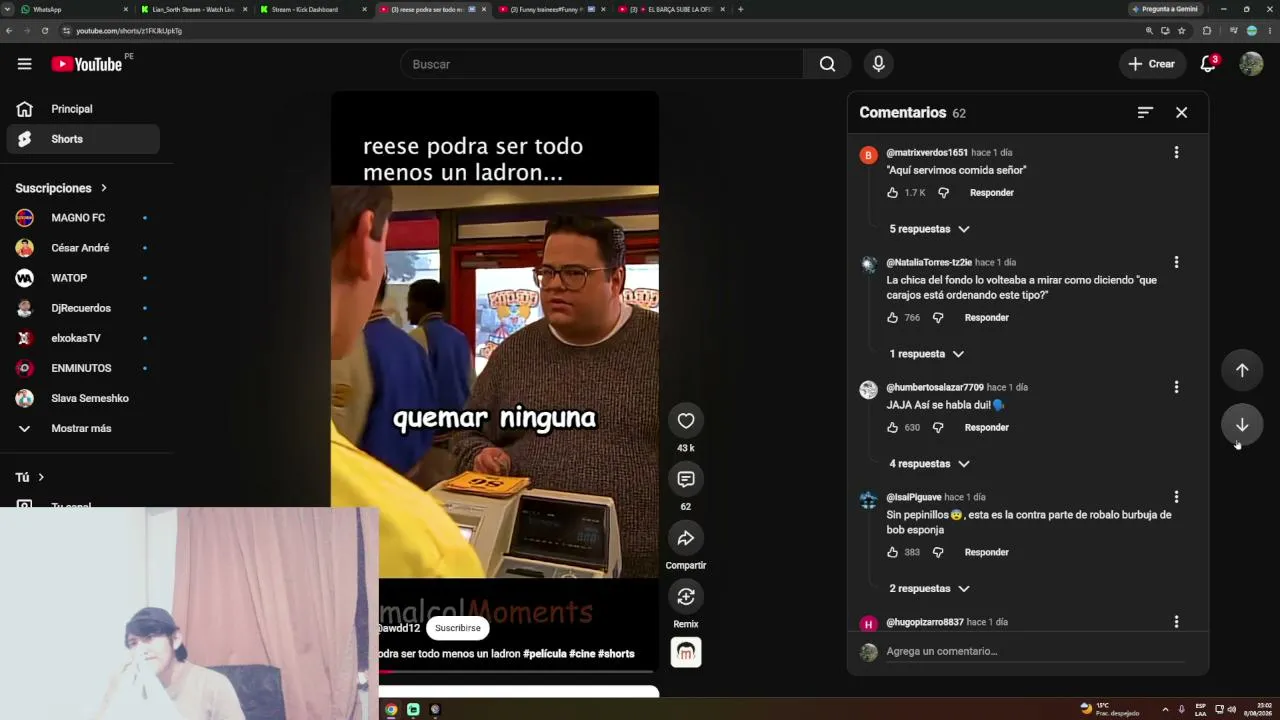Reply to @NataliaTorres-tz2ie with Responder
This screenshot has height=720, width=1280.
[x=987, y=318]
